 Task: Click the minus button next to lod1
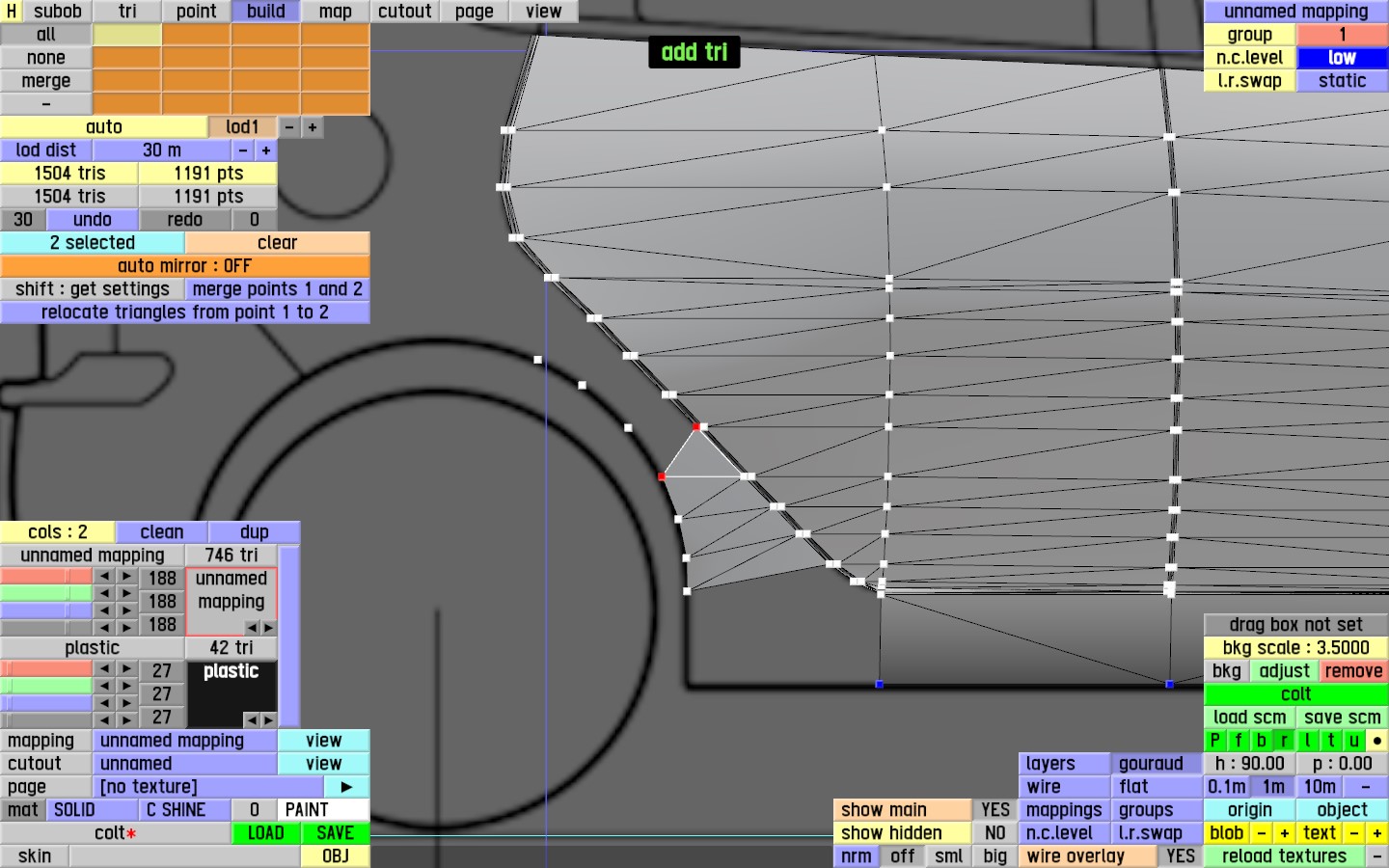click(x=289, y=127)
